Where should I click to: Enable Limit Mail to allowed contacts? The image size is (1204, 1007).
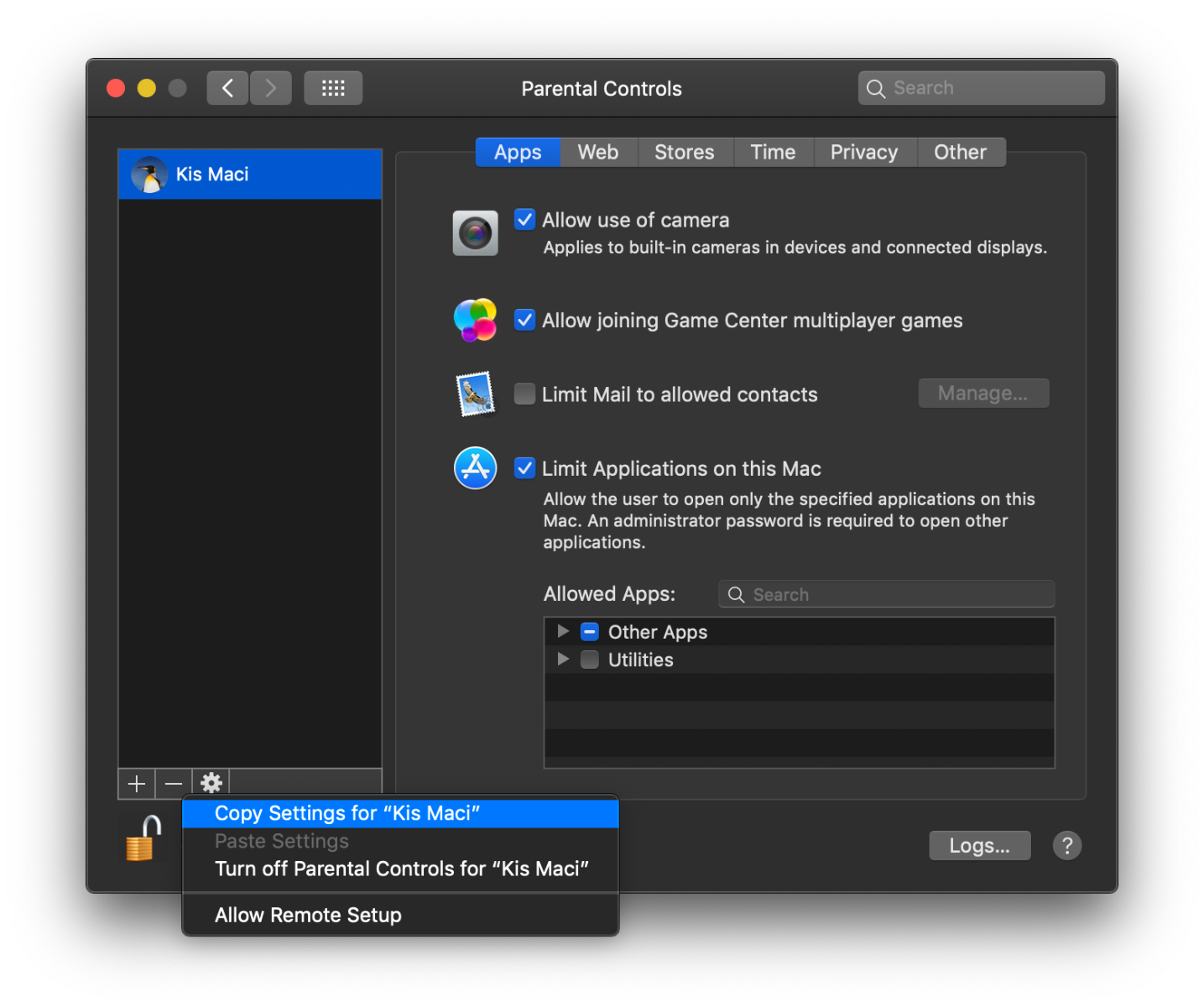(x=524, y=394)
